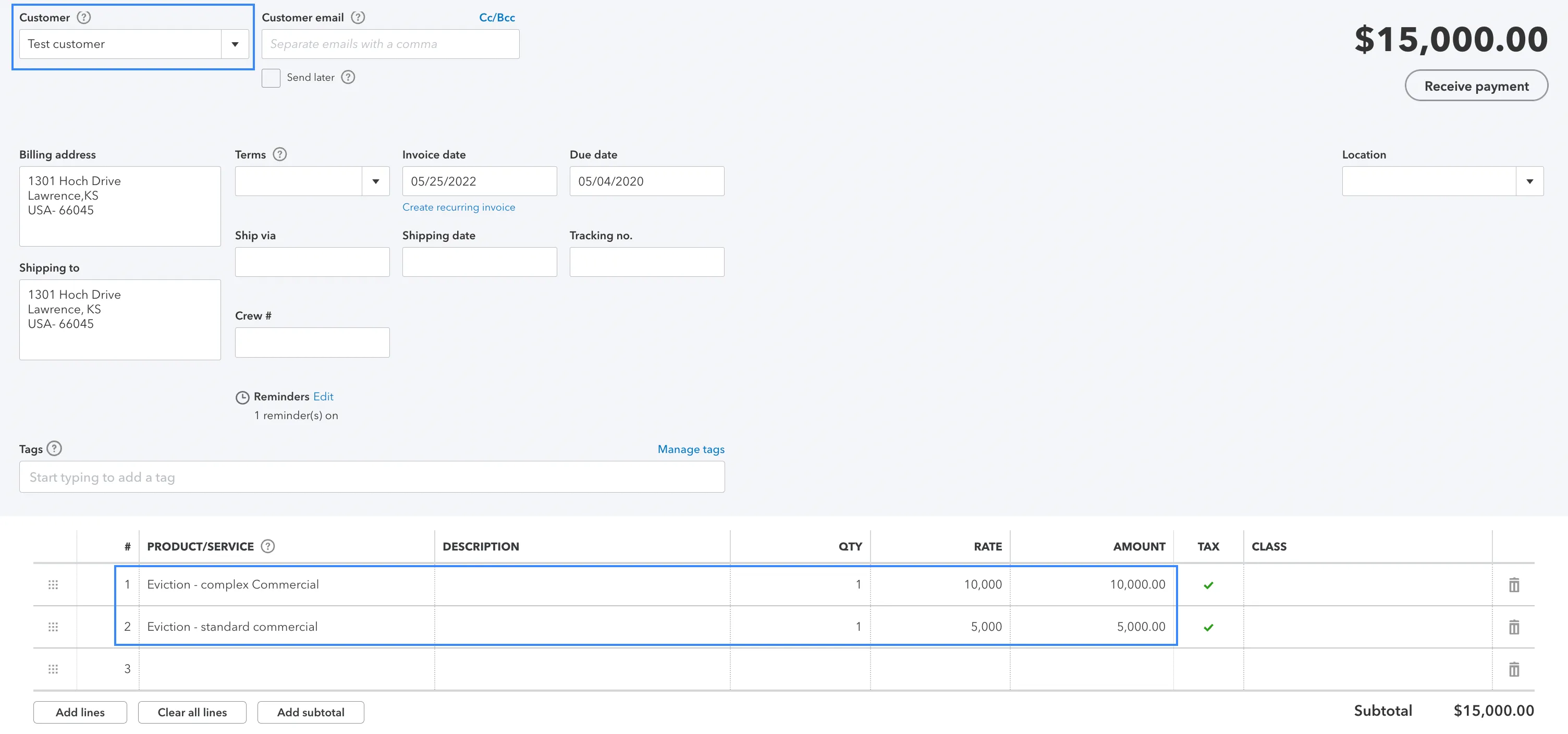Open the Location dropdown arrow
This screenshot has height=734, width=1568.
[1529, 181]
